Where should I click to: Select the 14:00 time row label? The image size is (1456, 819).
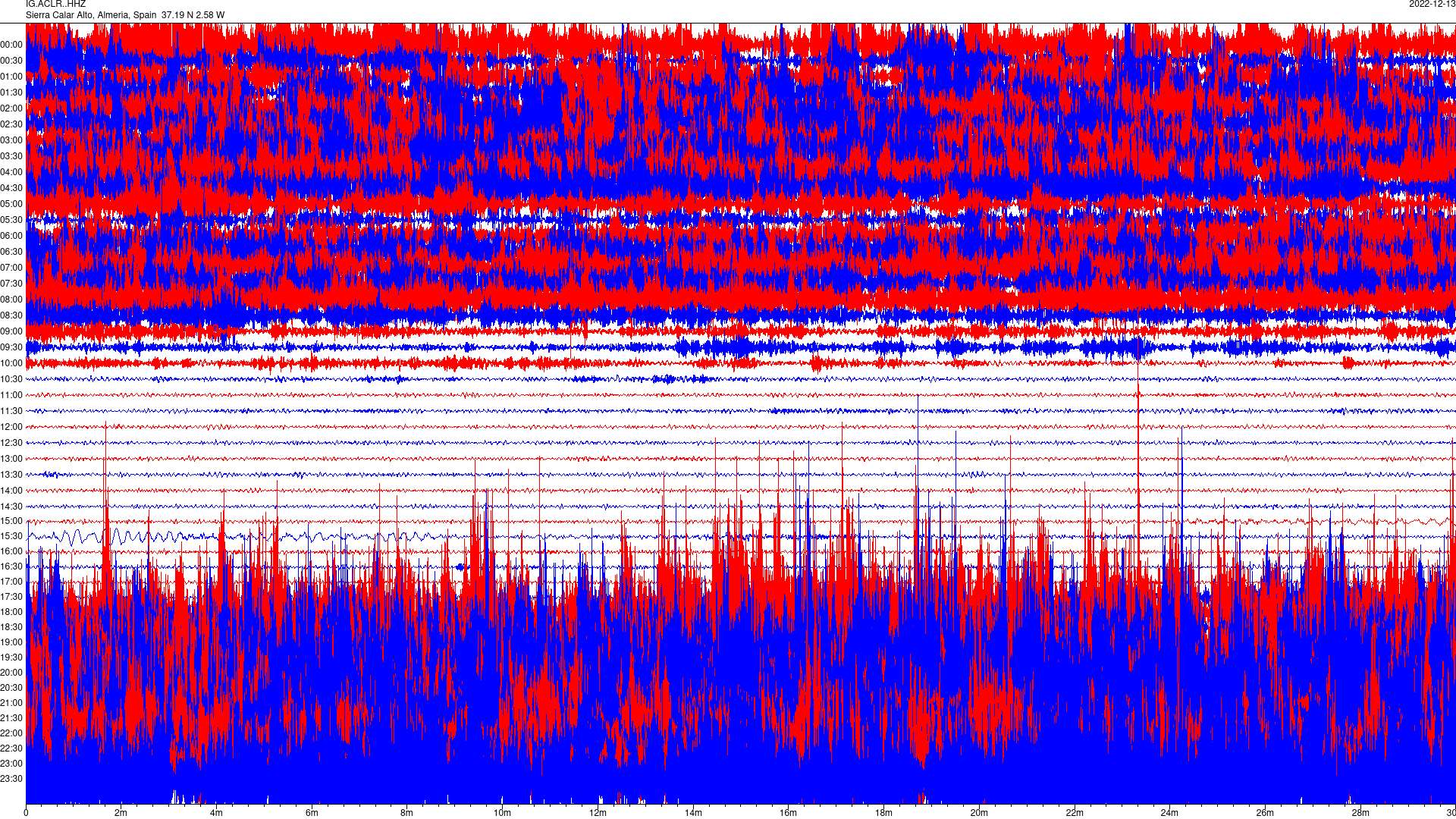[x=11, y=491]
